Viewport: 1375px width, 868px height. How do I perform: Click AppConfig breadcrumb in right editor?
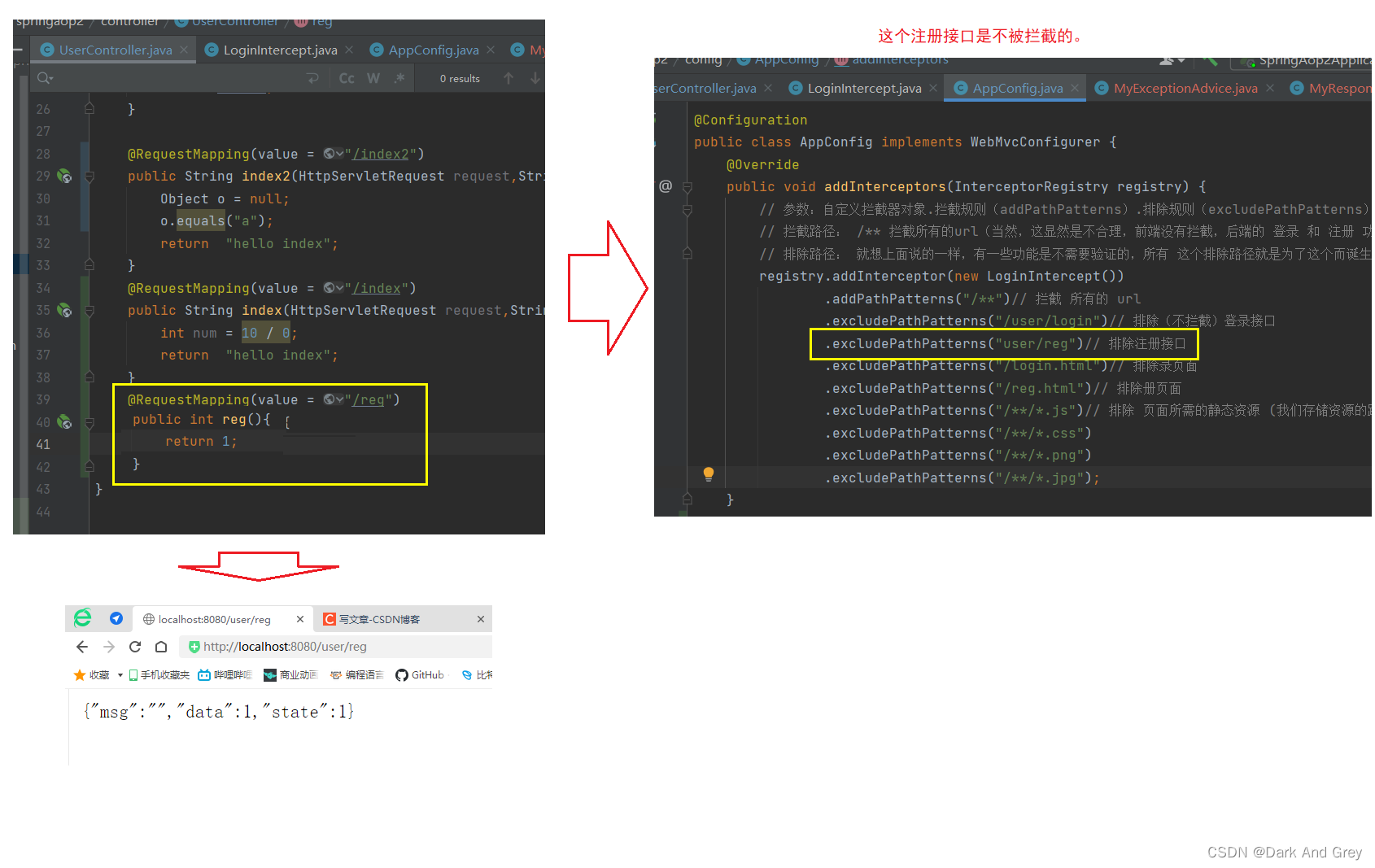(x=778, y=60)
